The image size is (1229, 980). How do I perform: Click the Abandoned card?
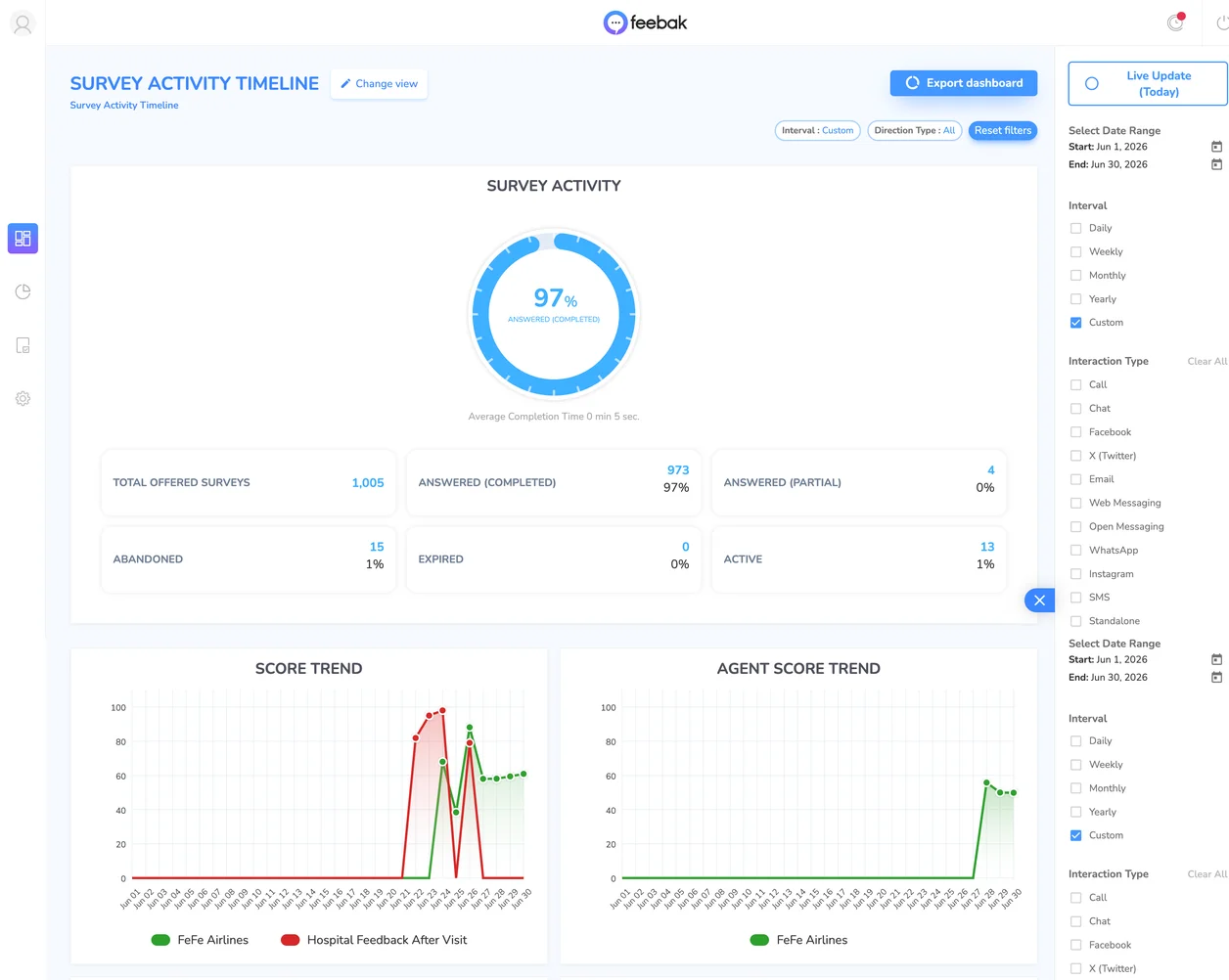click(x=249, y=559)
